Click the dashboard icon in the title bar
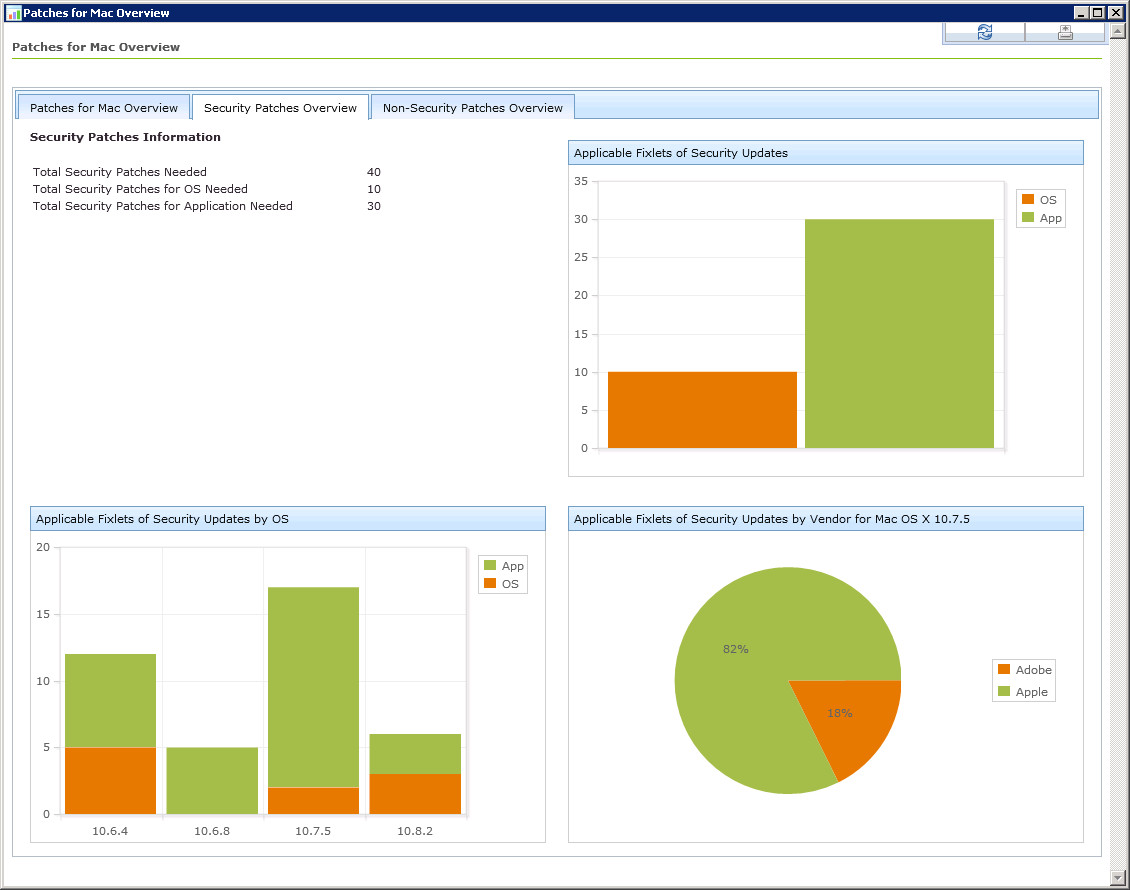1130x890 pixels. click(13, 13)
